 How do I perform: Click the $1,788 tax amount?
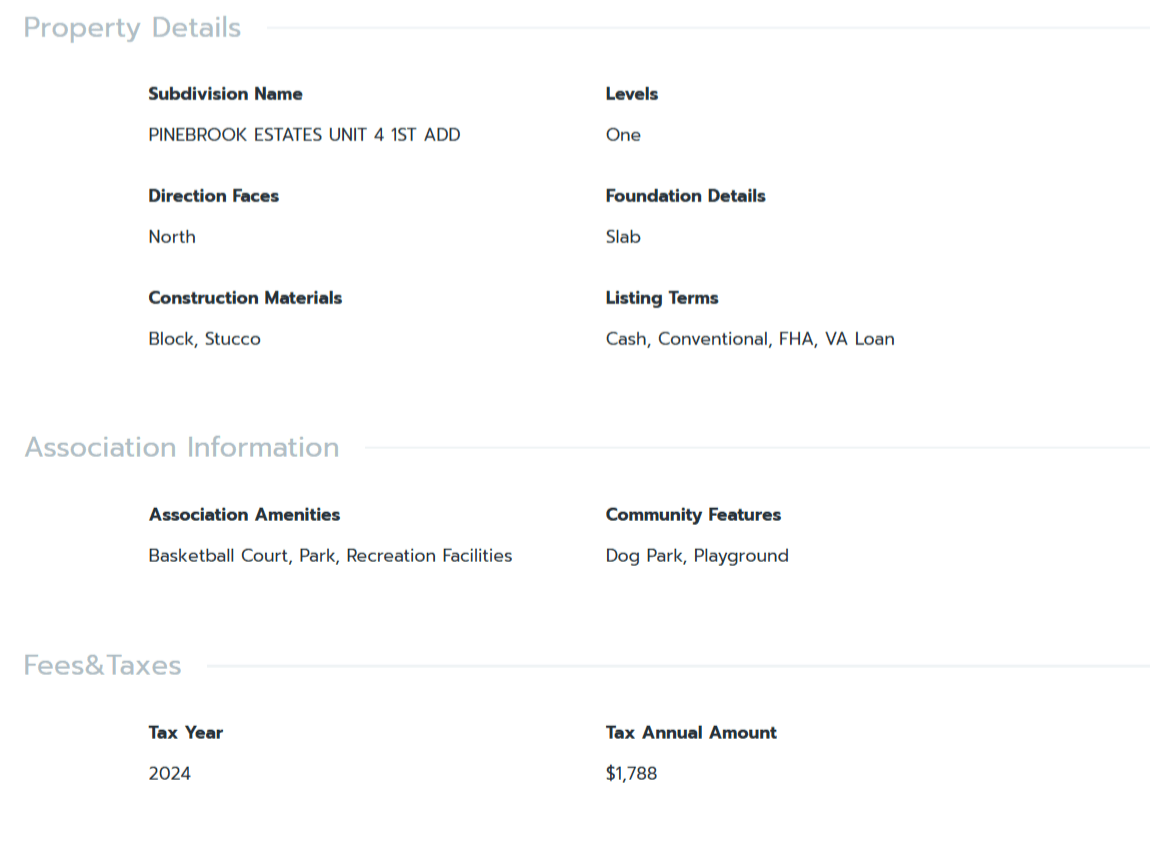point(631,774)
